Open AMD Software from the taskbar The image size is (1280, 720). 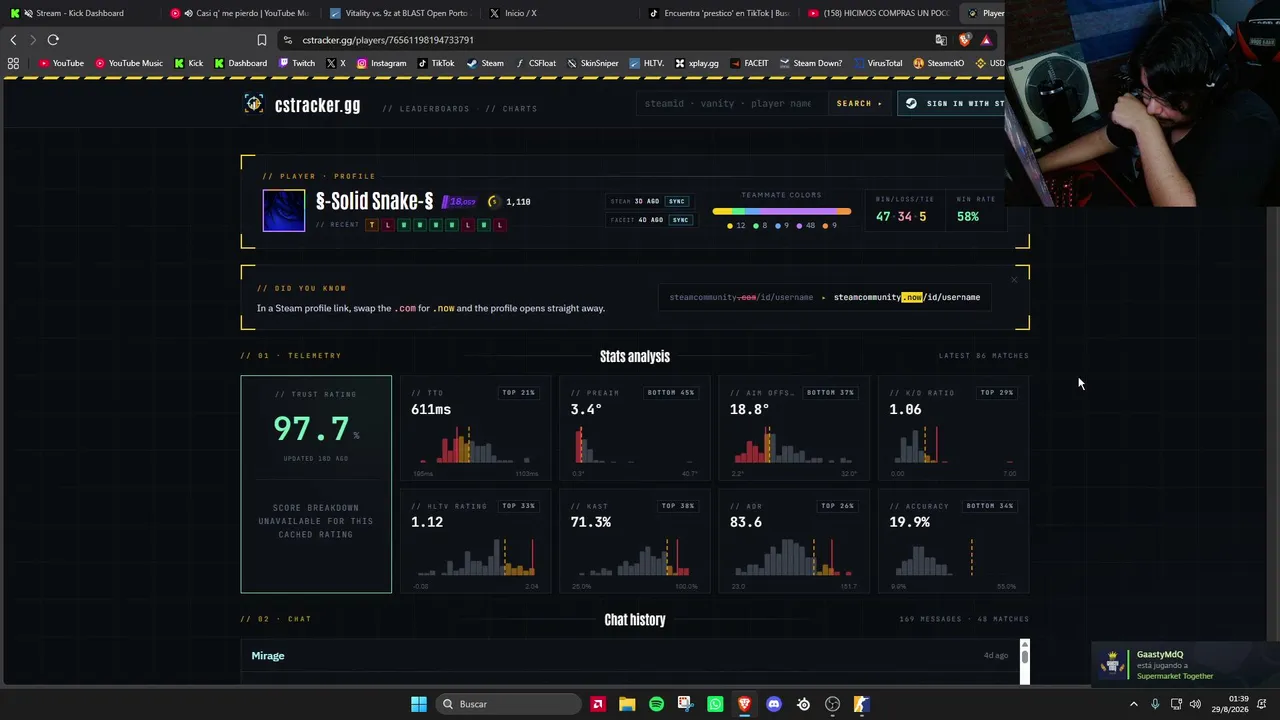(x=598, y=704)
